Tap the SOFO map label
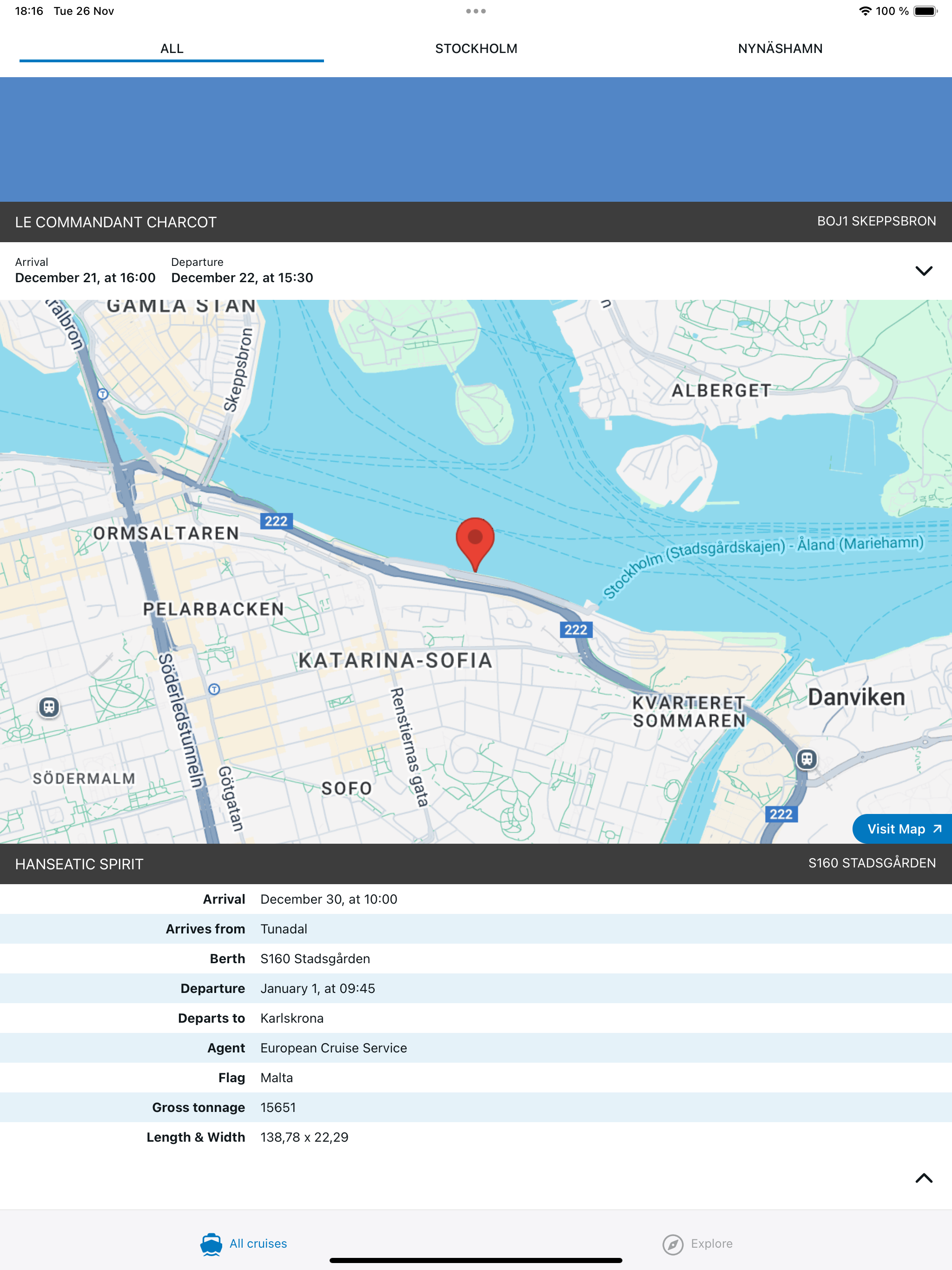This screenshot has height=1270, width=952. point(347,788)
